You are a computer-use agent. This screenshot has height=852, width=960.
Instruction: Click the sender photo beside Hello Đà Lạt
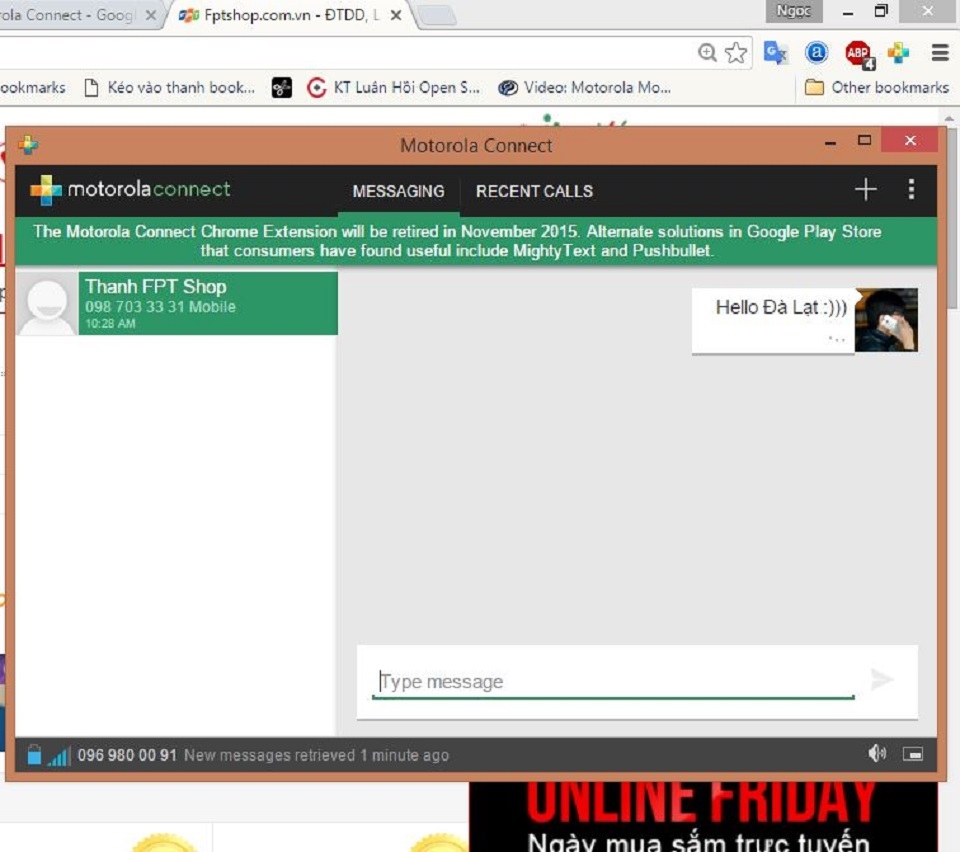coord(886,320)
